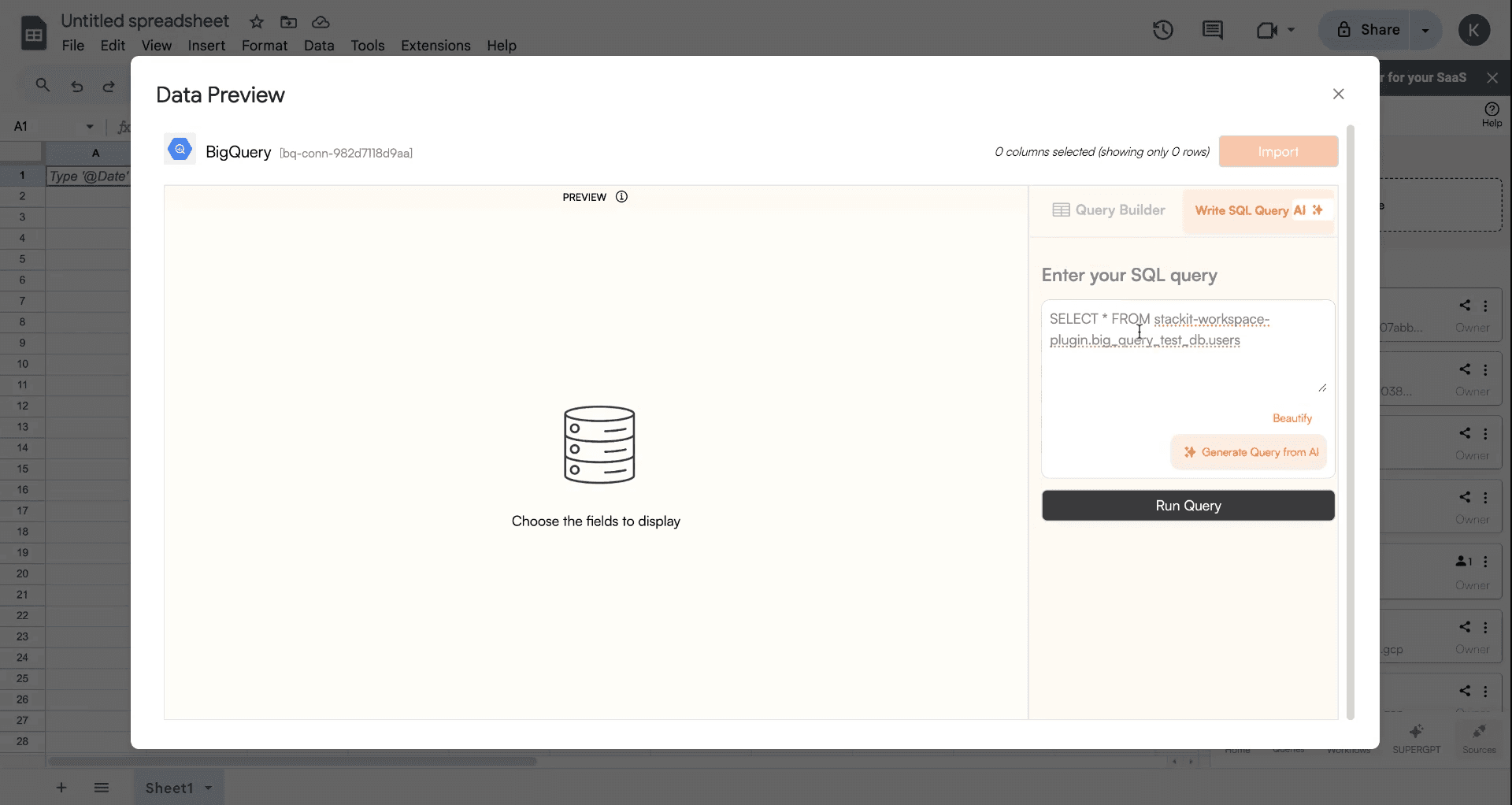
Task: Open the View menu in Sheets
Action: point(157,46)
